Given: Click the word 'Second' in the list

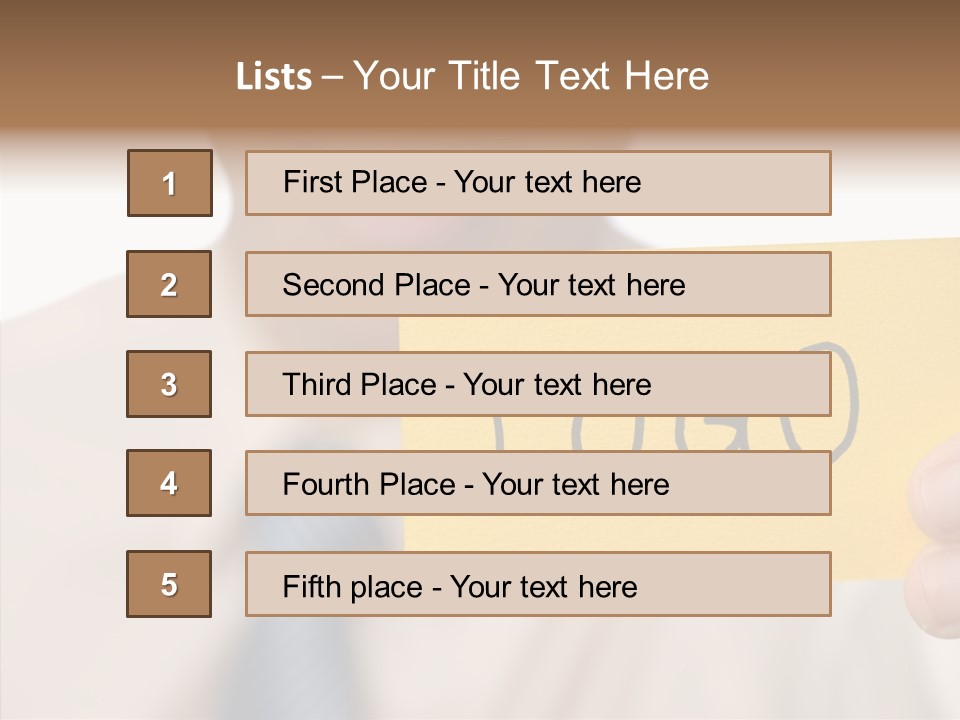Looking at the screenshot, I should [333, 285].
